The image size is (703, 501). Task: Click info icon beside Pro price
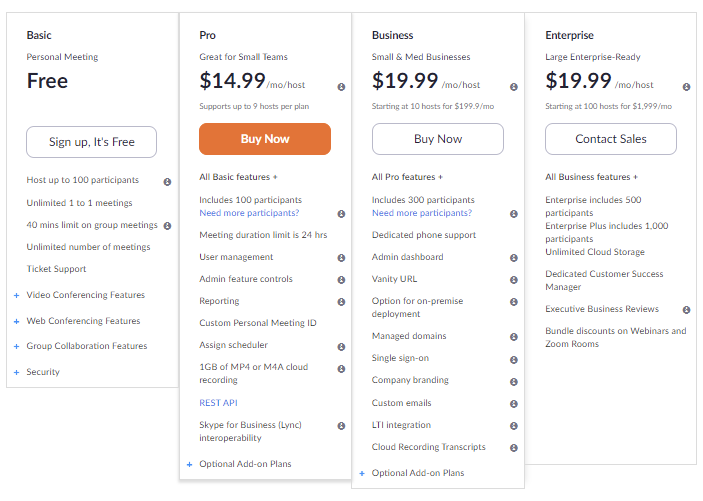pos(341,86)
